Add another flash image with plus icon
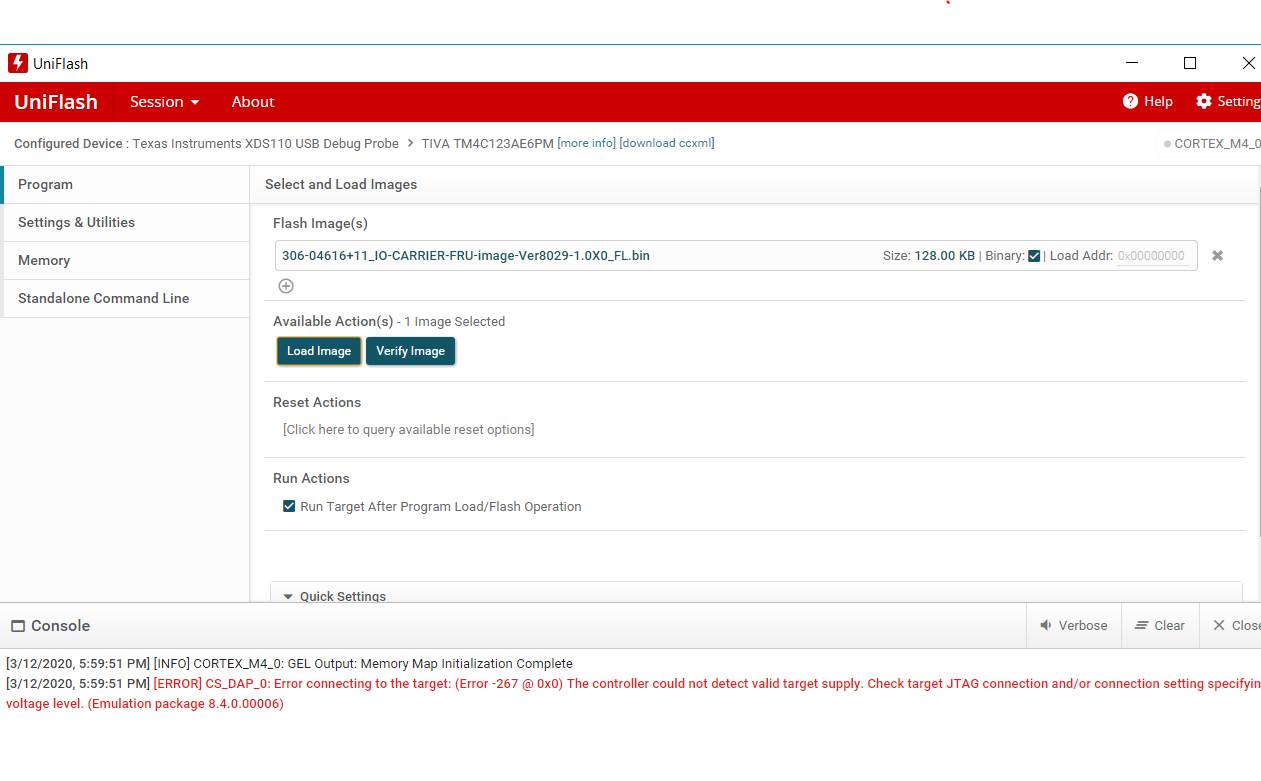Image resolution: width=1261 pixels, height=781 pixels. [286, 286]
